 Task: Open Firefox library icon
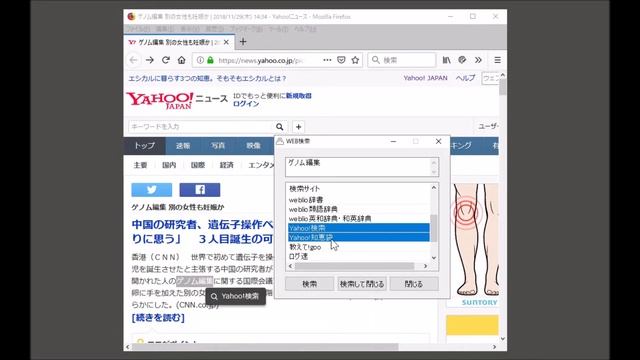(447, 60)
